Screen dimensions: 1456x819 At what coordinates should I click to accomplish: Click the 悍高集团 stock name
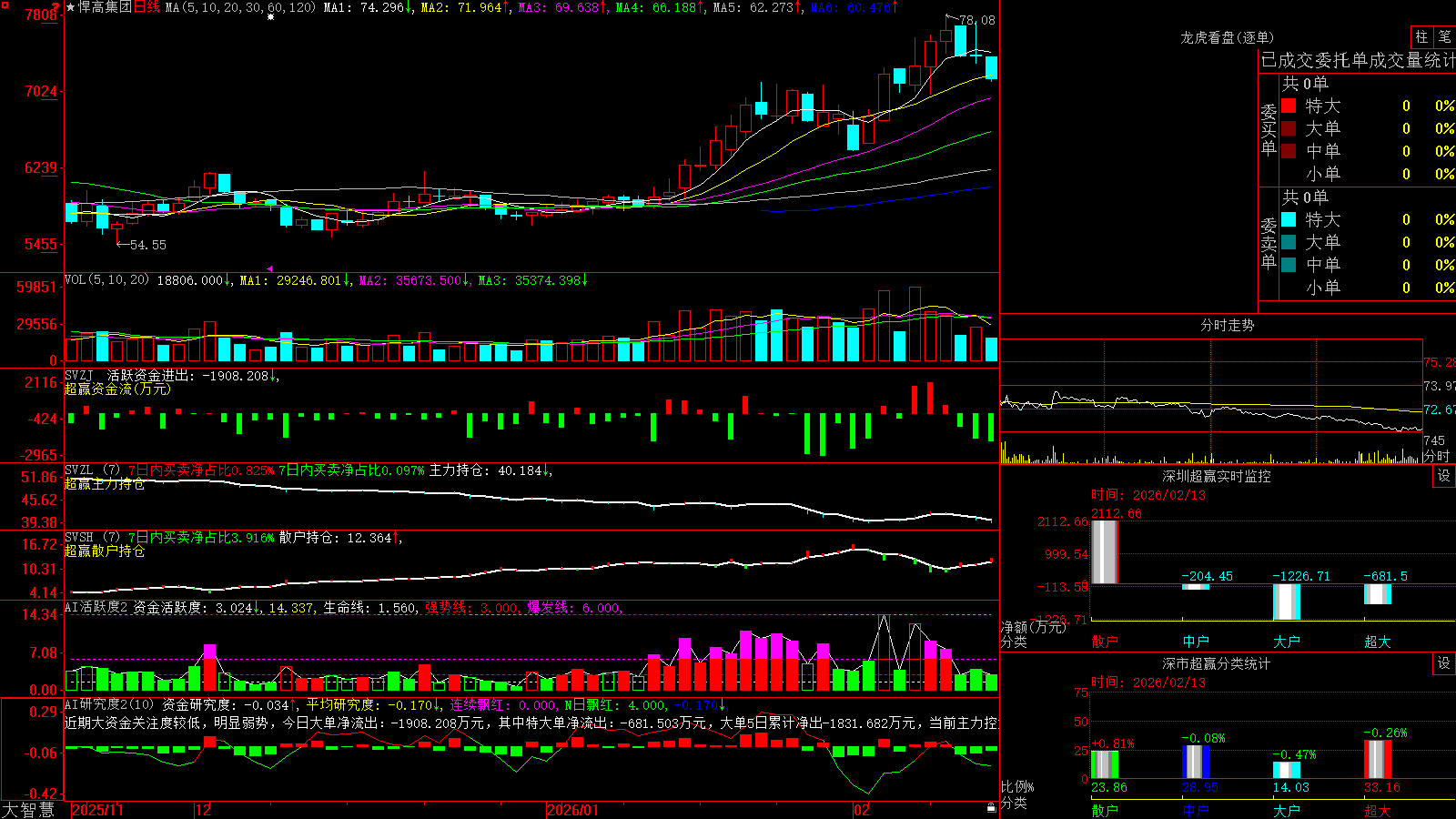105,7
